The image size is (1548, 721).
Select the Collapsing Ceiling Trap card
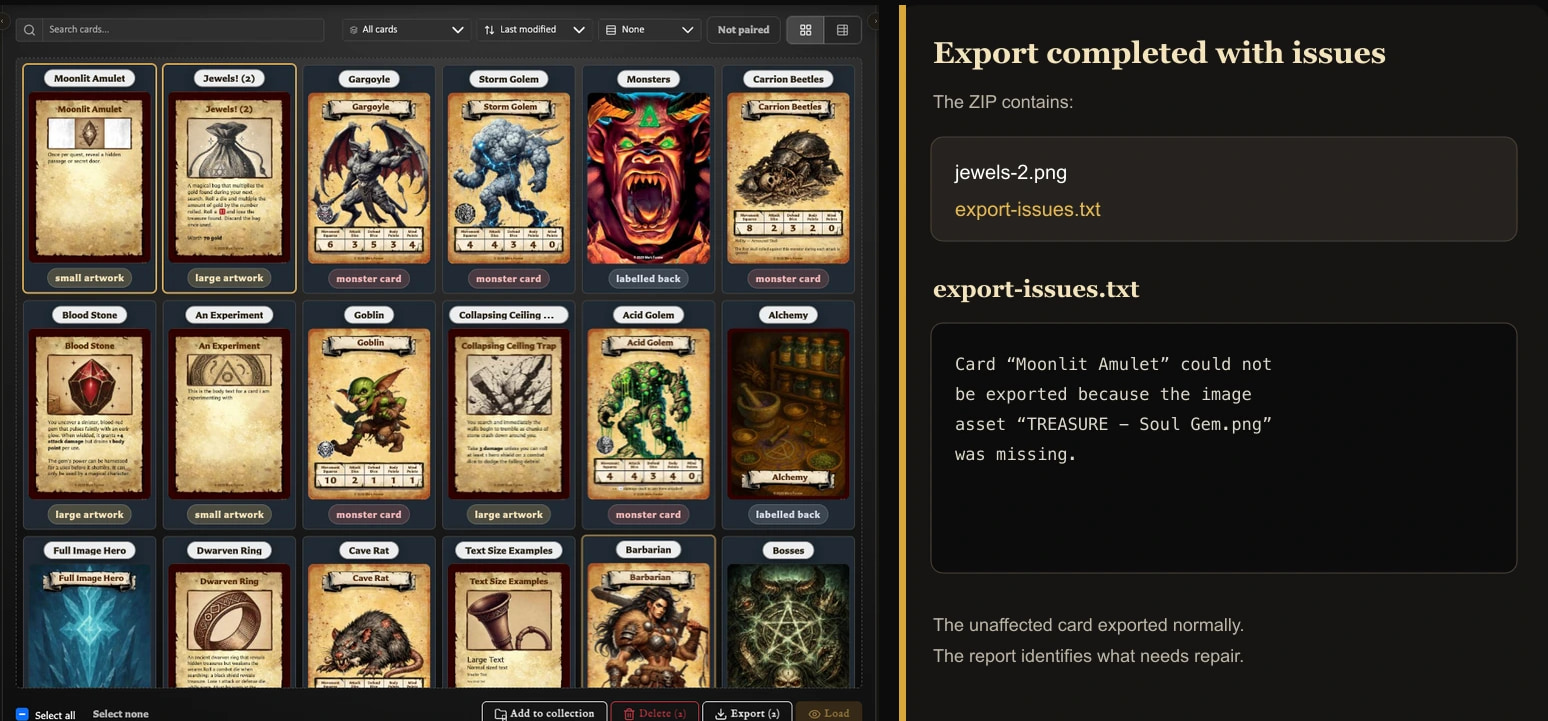(508, 414)
